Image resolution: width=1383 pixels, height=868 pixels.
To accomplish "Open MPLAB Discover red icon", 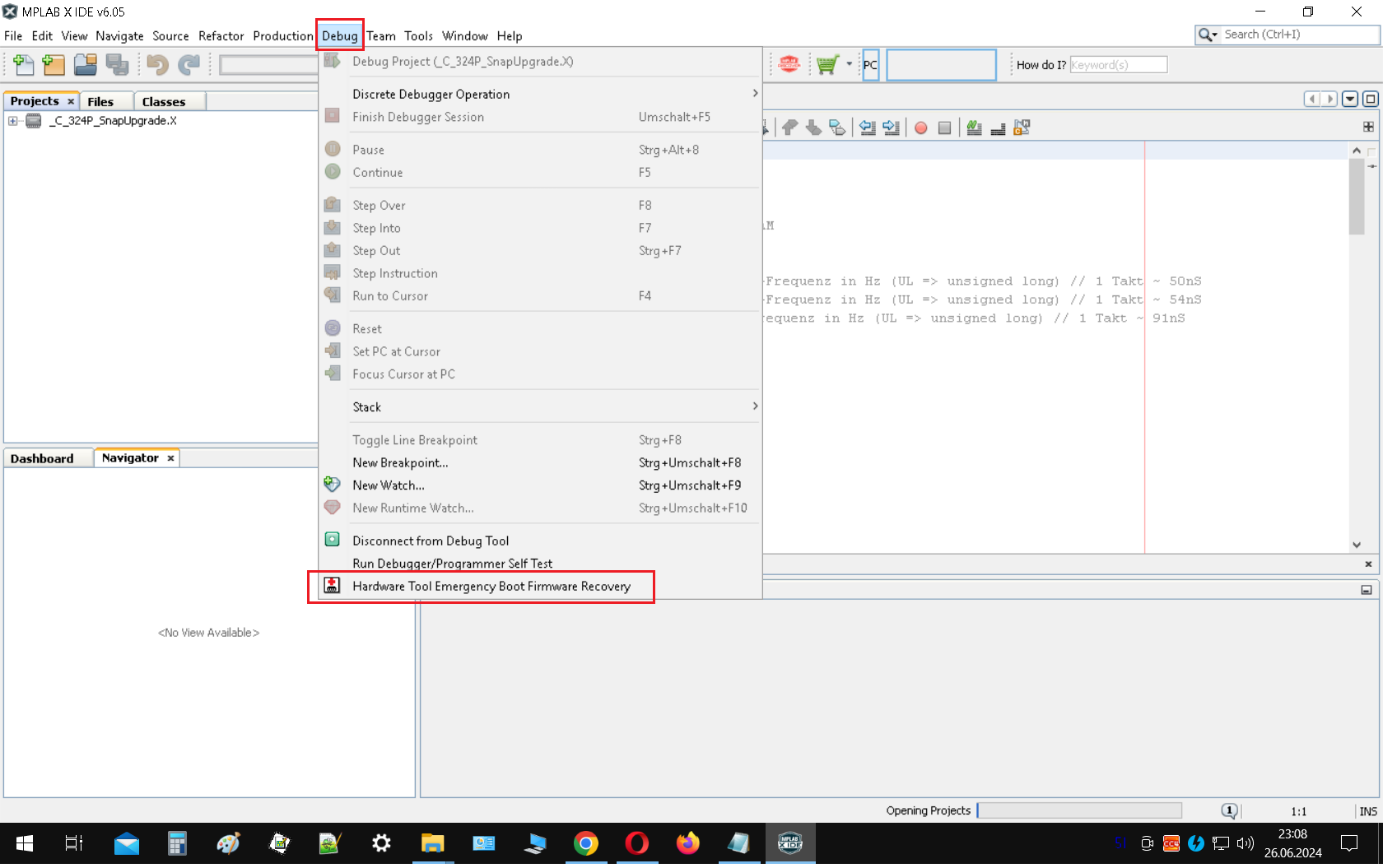I will 789,64.
